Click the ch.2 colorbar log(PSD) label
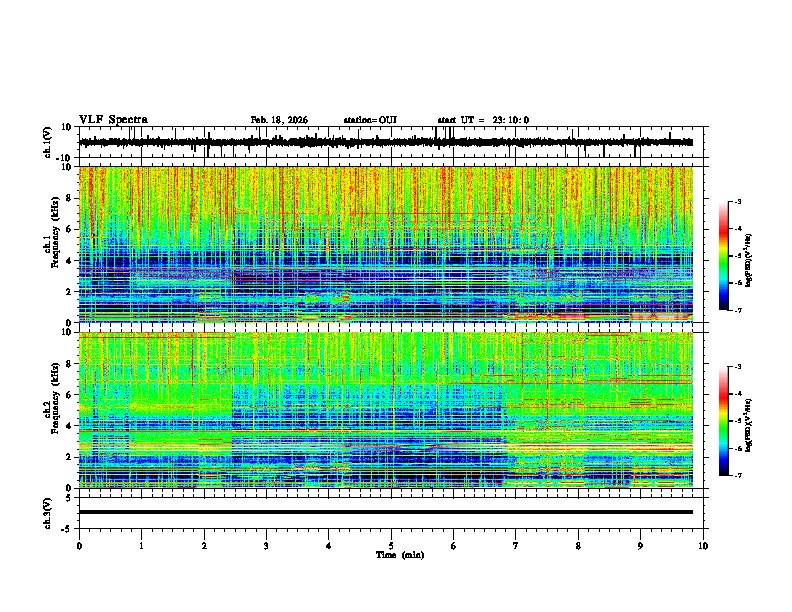The image size is (792, 612). coord(748,426)
